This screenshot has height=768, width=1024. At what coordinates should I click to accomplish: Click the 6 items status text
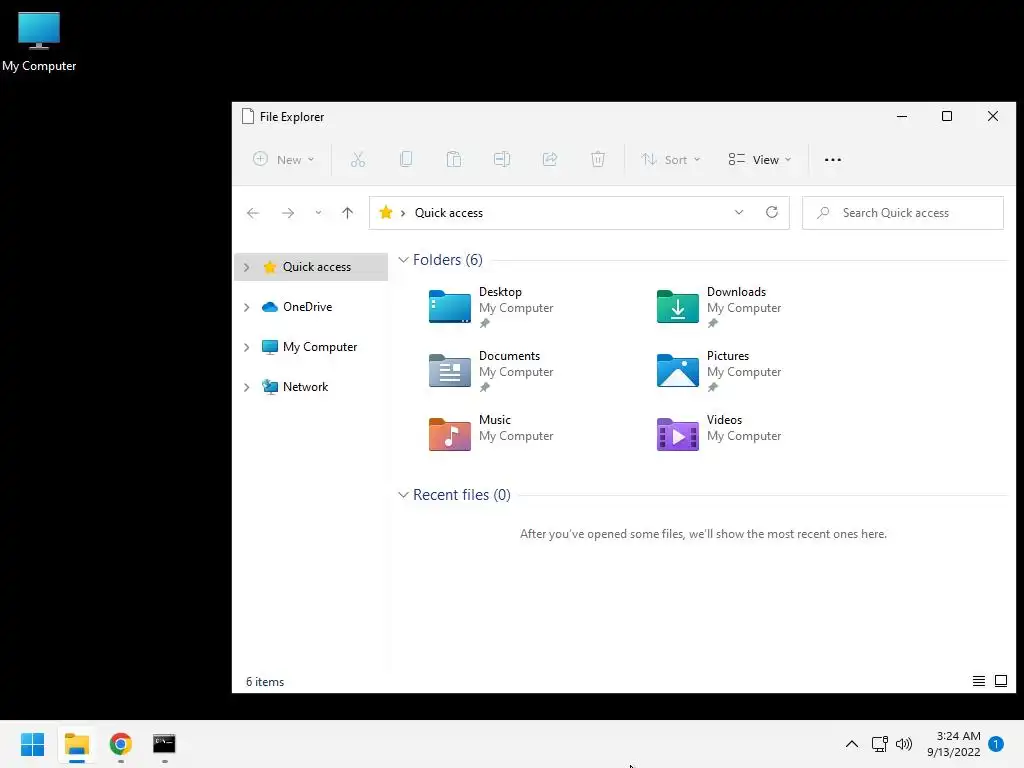tap(265, 682)
